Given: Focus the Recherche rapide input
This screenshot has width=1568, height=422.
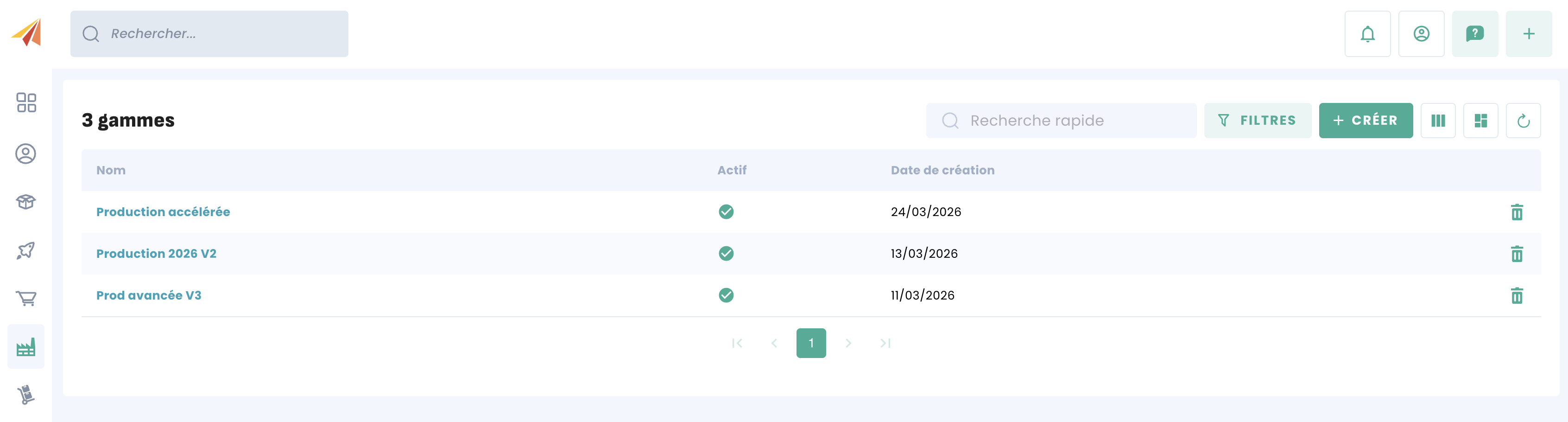Looking at the screenshot, I should [1061, 121].
